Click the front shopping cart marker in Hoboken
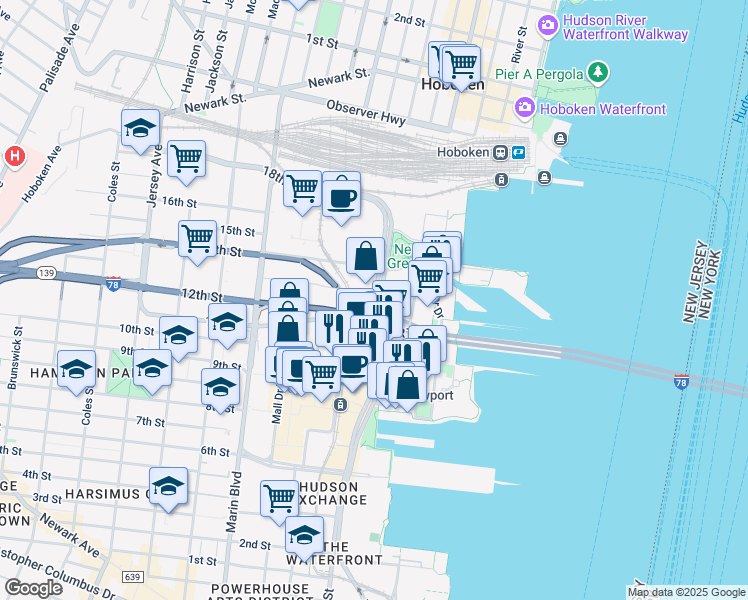Image resolution: width=748 pixels, height=600 pixels. tap(461, 68)
